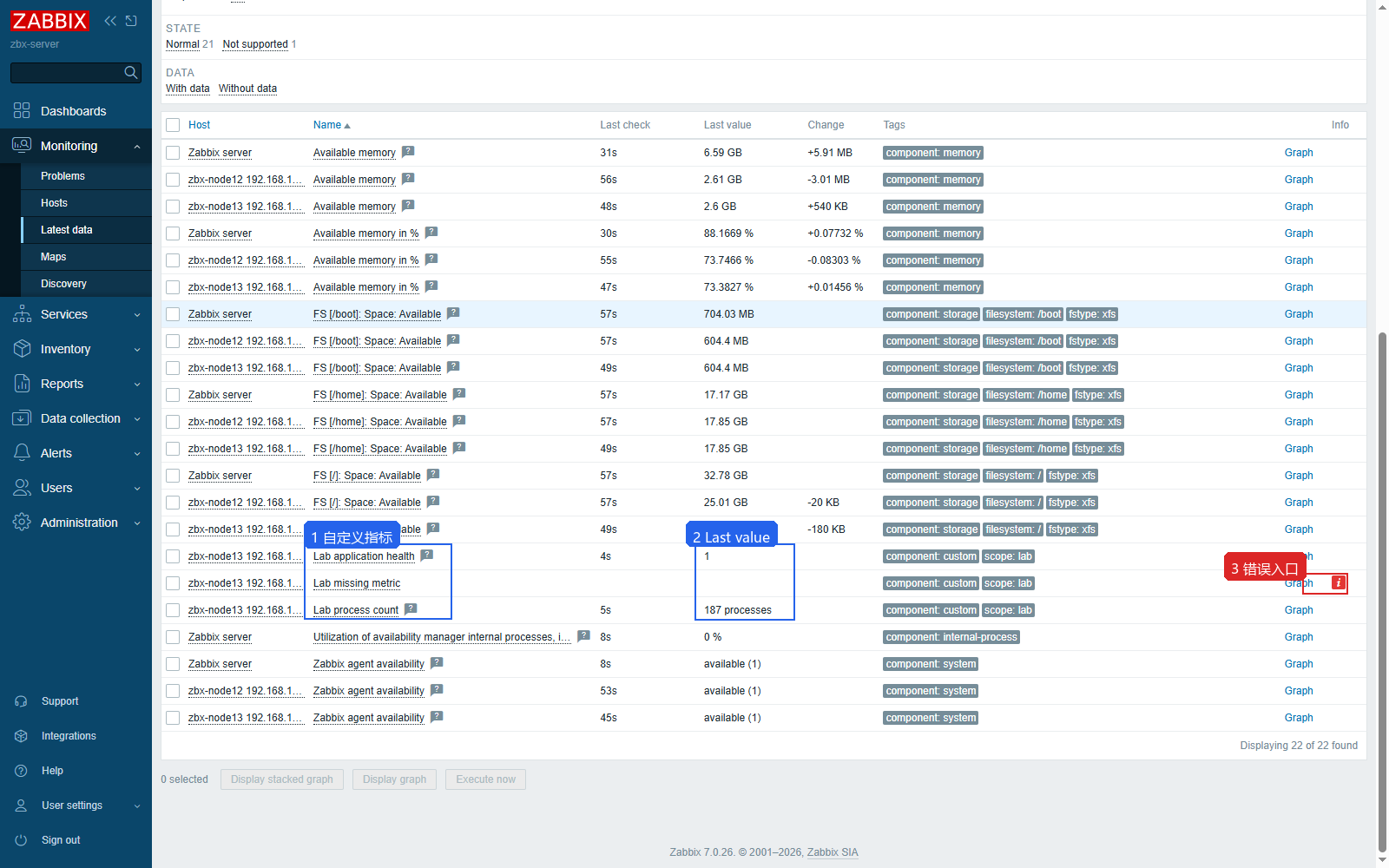Expand the Reports menu chevron
1389x868 pixels.
[x=137, y=385]
